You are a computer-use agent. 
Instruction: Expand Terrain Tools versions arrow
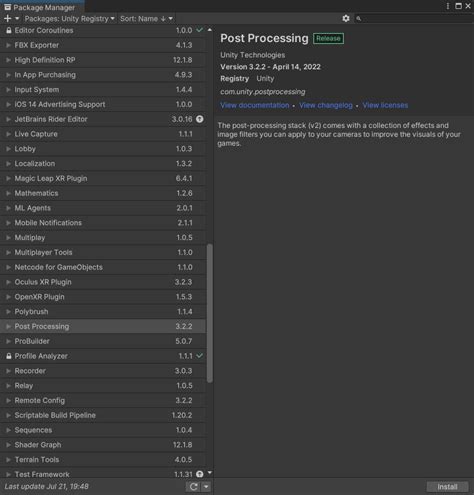coord(8,460)
